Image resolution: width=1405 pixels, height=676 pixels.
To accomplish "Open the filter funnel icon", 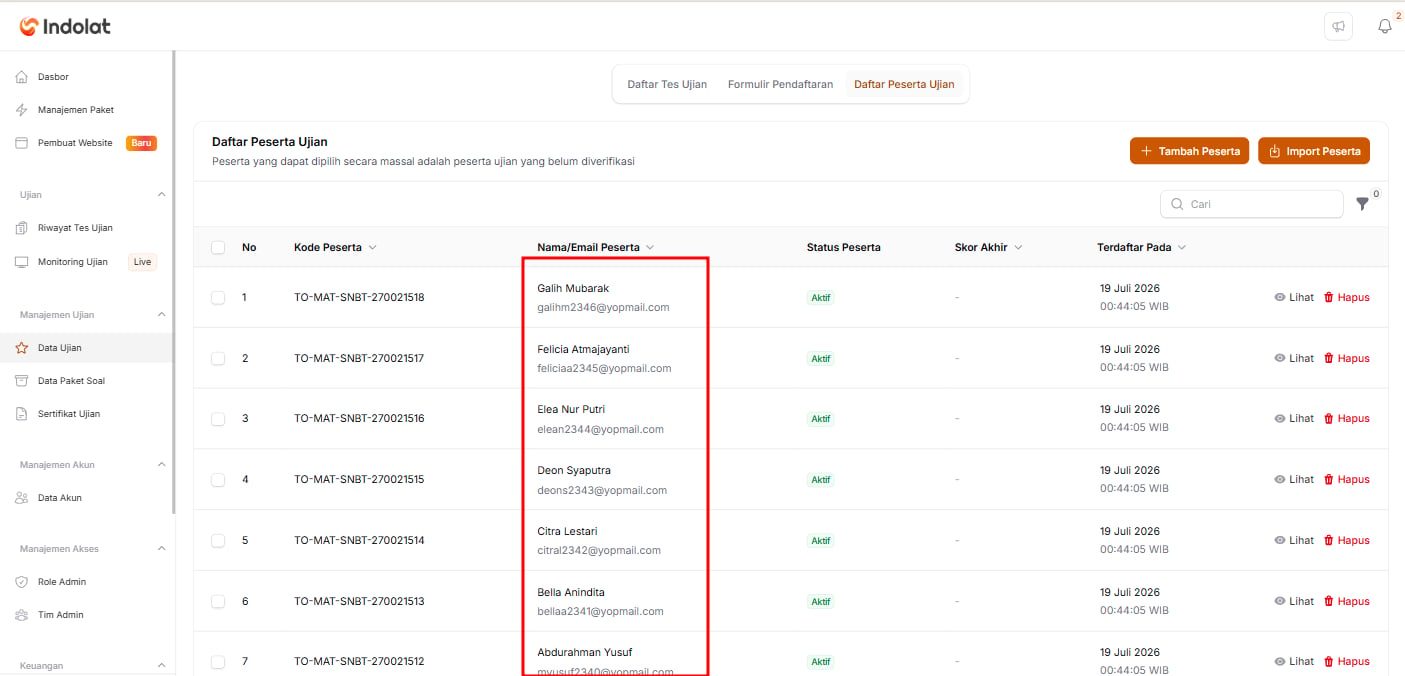I will coord(1362,204).
